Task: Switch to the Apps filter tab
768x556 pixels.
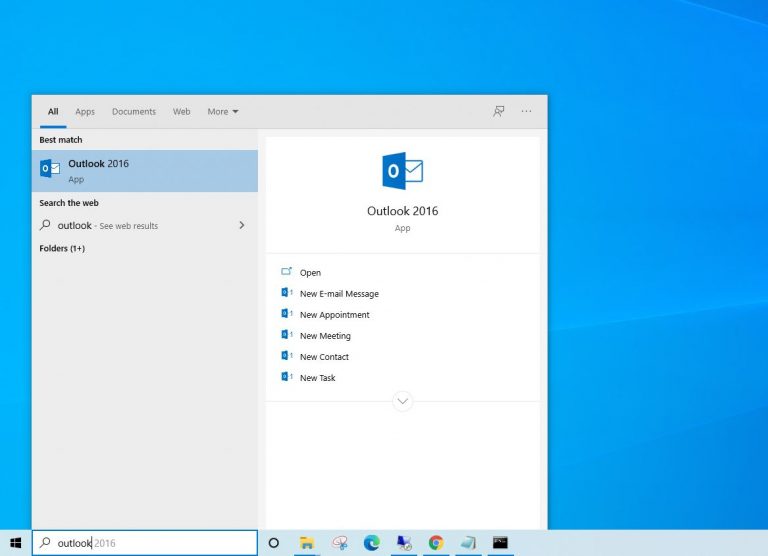Action: click(85, 112)
